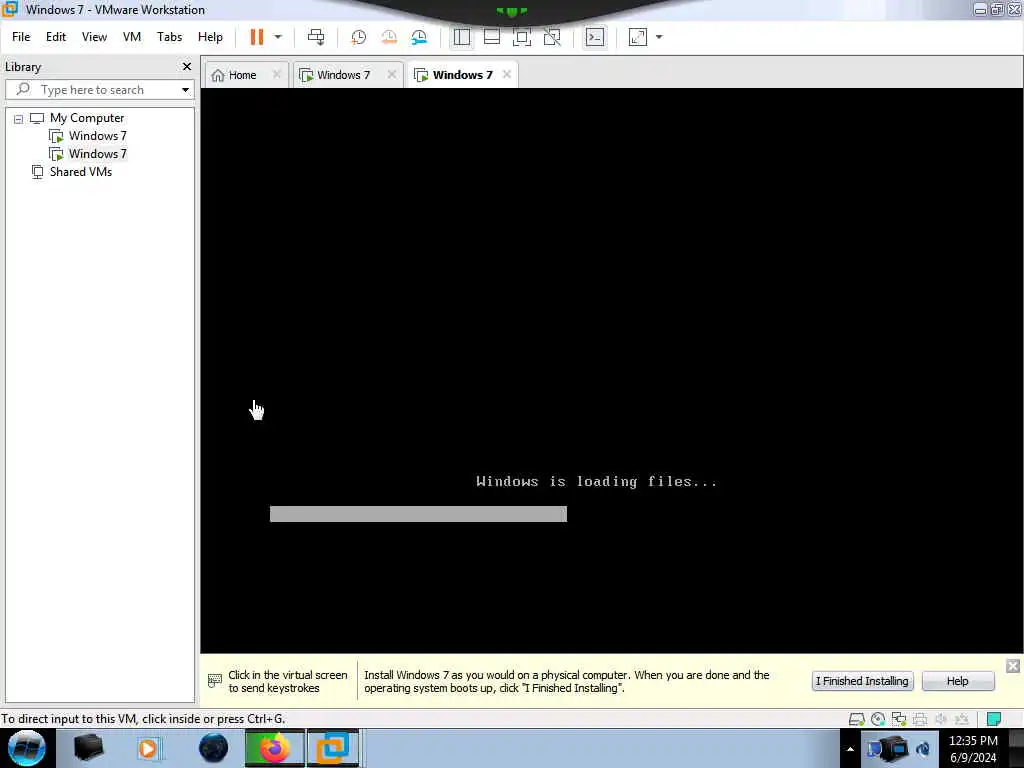
Task: Click the loading files progress bar
Action: click(x=419, y=514)
